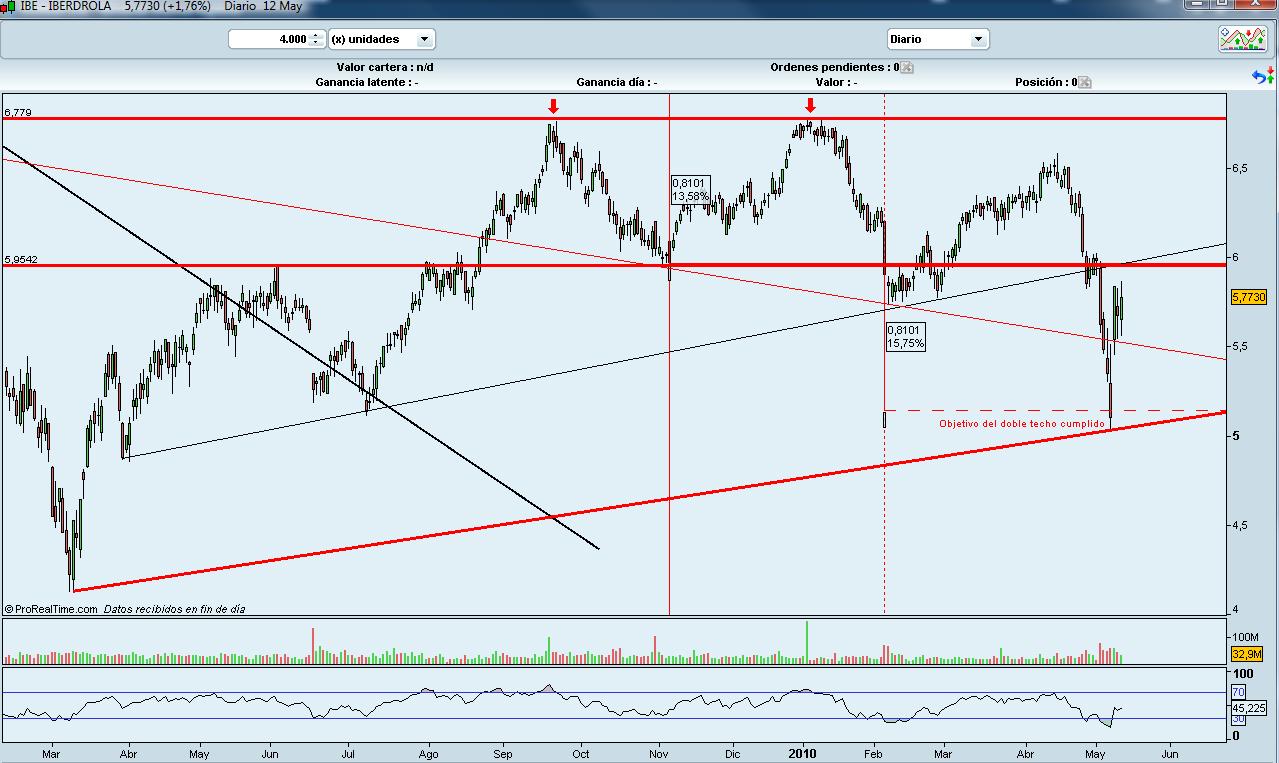Click the close position icon beside Posición

tap(1085, 83)
